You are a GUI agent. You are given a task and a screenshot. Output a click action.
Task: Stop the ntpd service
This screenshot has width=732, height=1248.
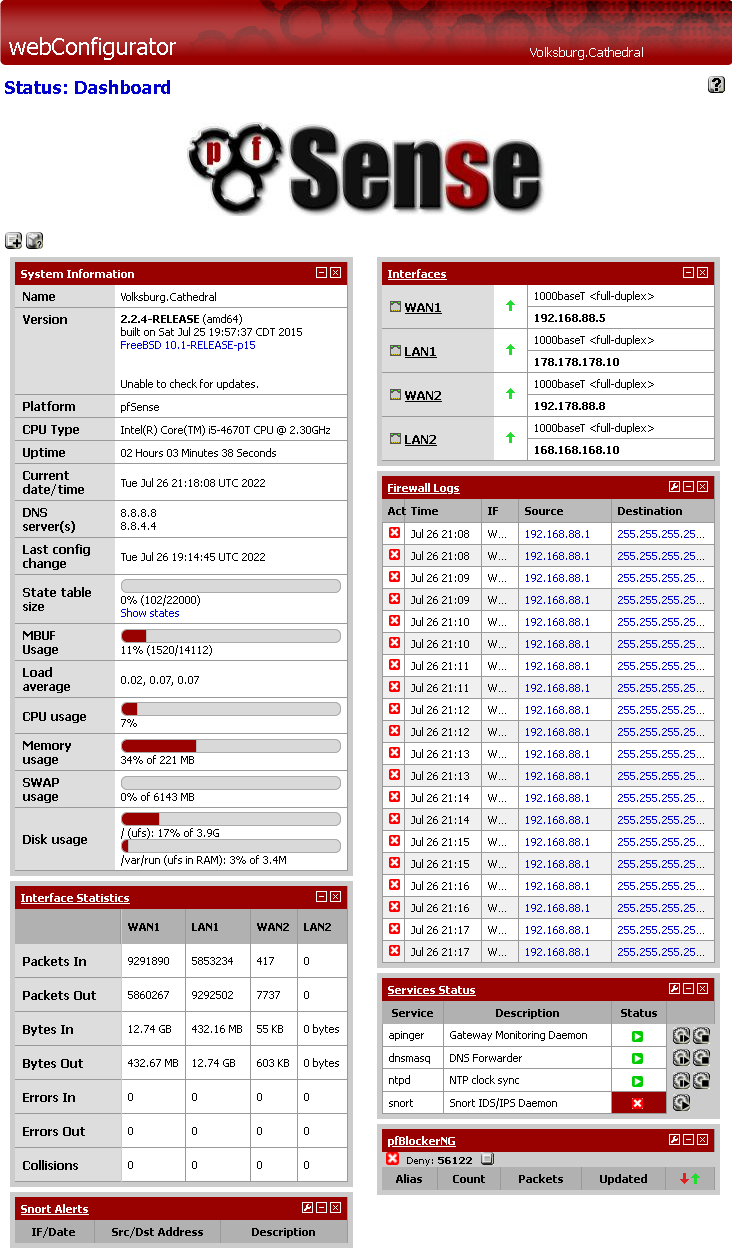[701, 1081]
